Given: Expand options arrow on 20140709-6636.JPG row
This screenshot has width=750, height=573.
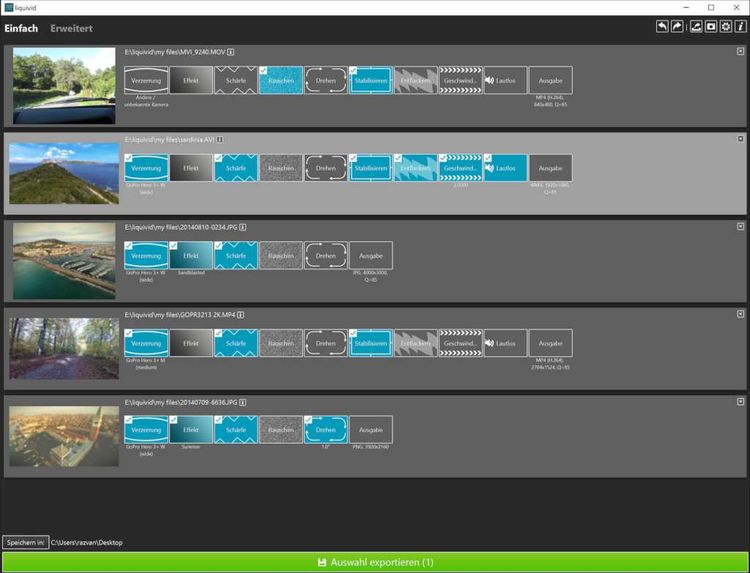Looking at the screenshot, I should tap(740, 401).
